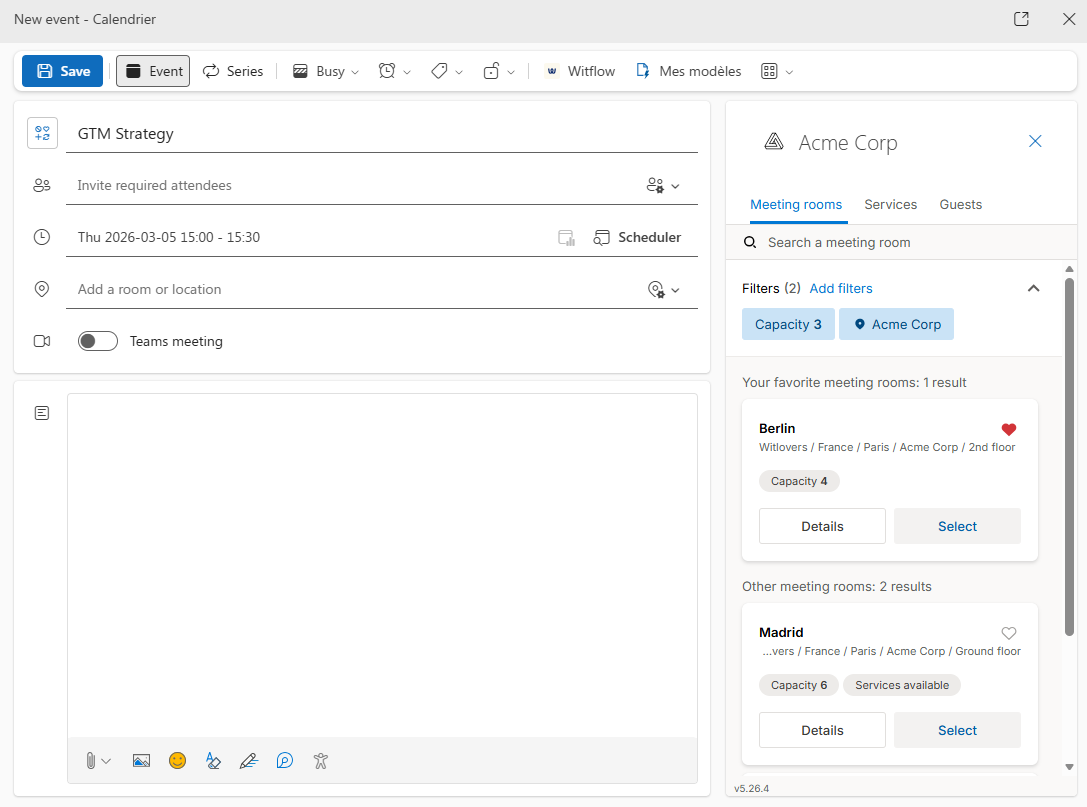Viewport: 1087px width, 807px height.
Task: Unfavorite the Berlin meeting room
Action: pyautogui.click(x=1008, y=429)
